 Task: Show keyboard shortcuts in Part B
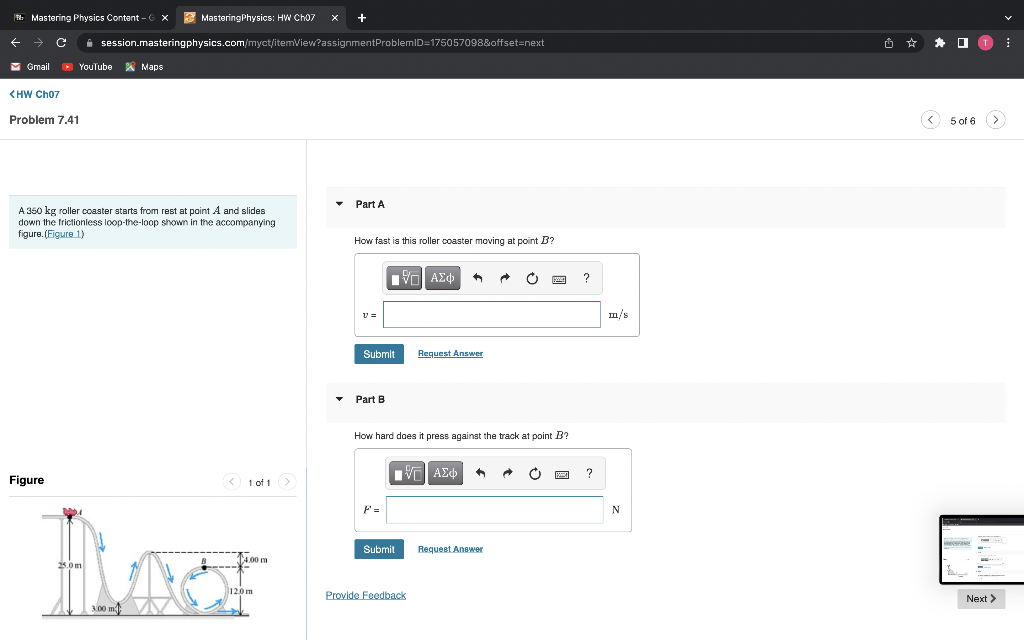pos(562,475)
